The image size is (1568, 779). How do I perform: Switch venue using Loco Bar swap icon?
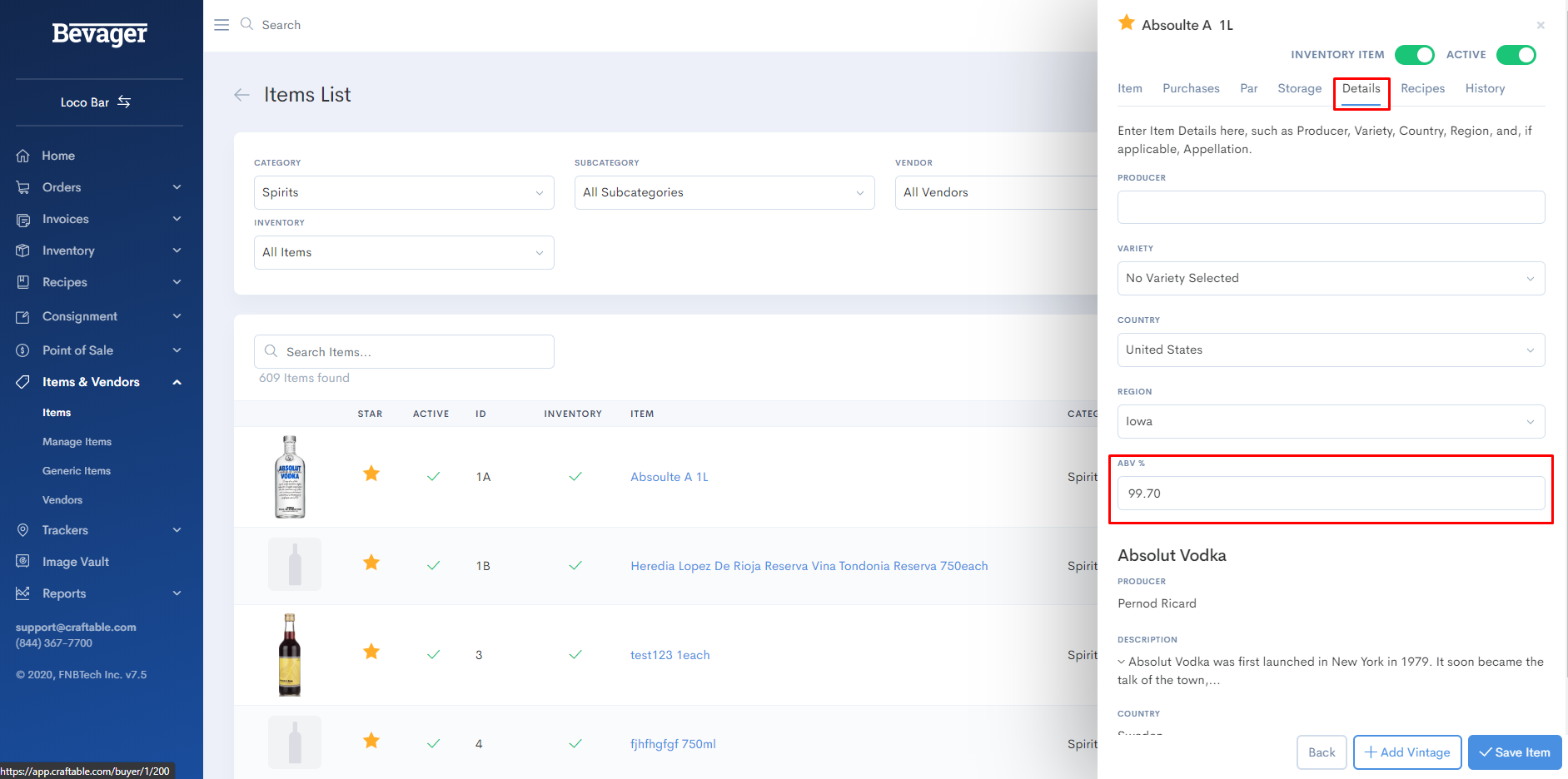pyautogui.click(x=124, y=102)
